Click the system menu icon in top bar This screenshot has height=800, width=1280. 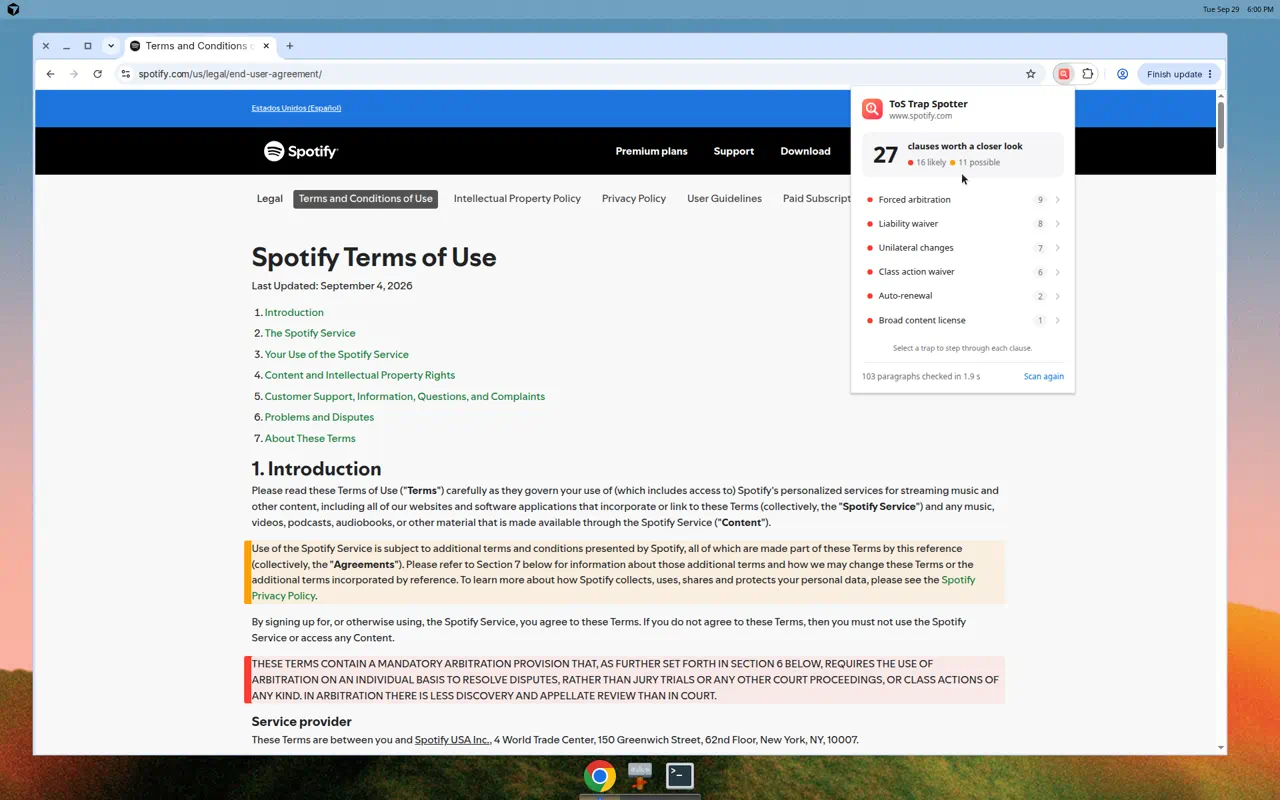pos(13,9)
